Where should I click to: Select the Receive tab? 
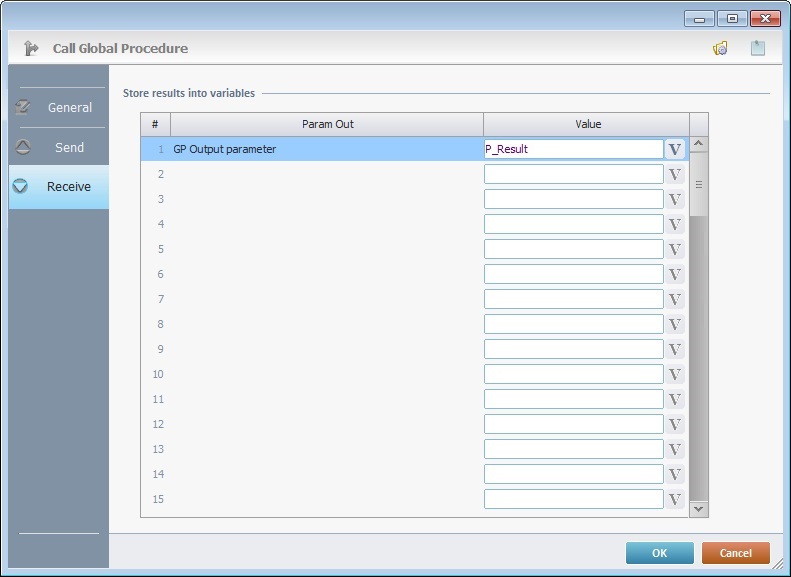(59, 187)
